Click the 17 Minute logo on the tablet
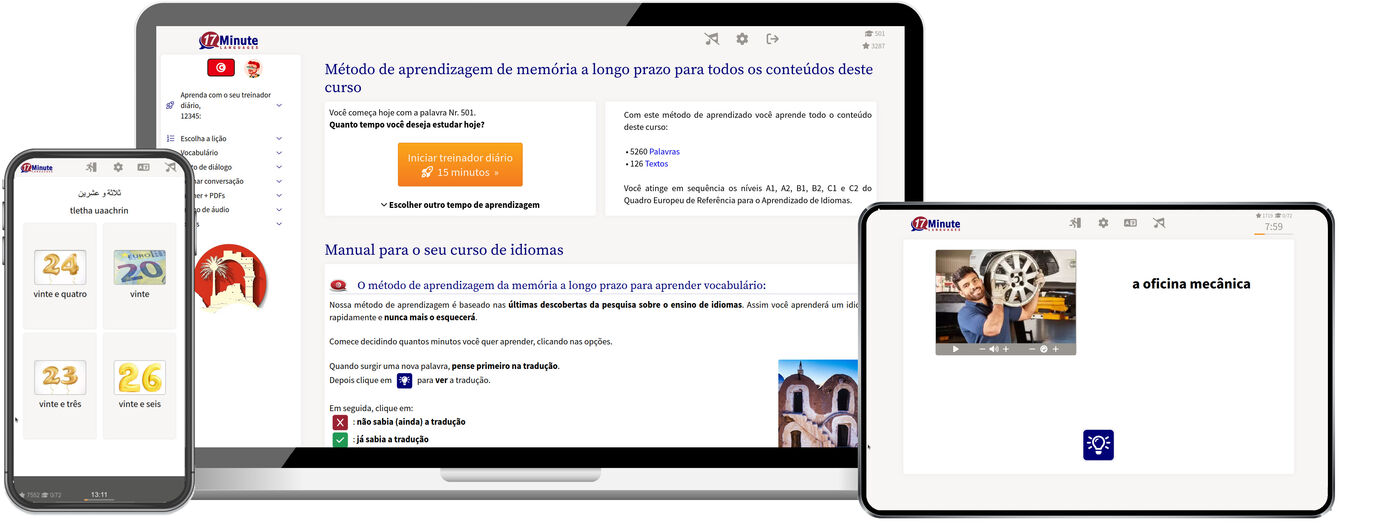This screenshot has width=1400, height=532. pos(936,224)
